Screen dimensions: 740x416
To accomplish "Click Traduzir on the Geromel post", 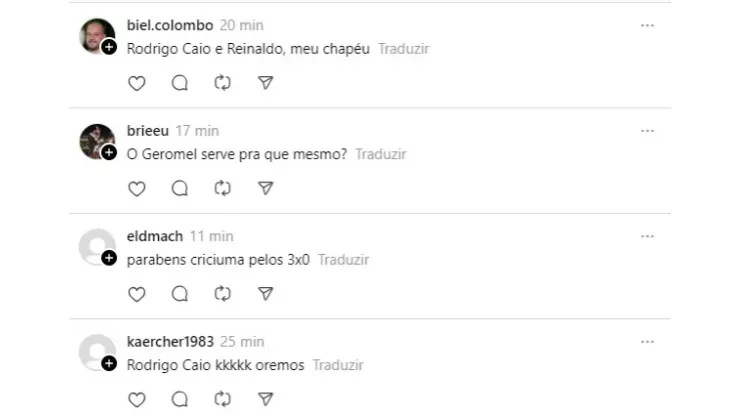I will coord(381,155).
